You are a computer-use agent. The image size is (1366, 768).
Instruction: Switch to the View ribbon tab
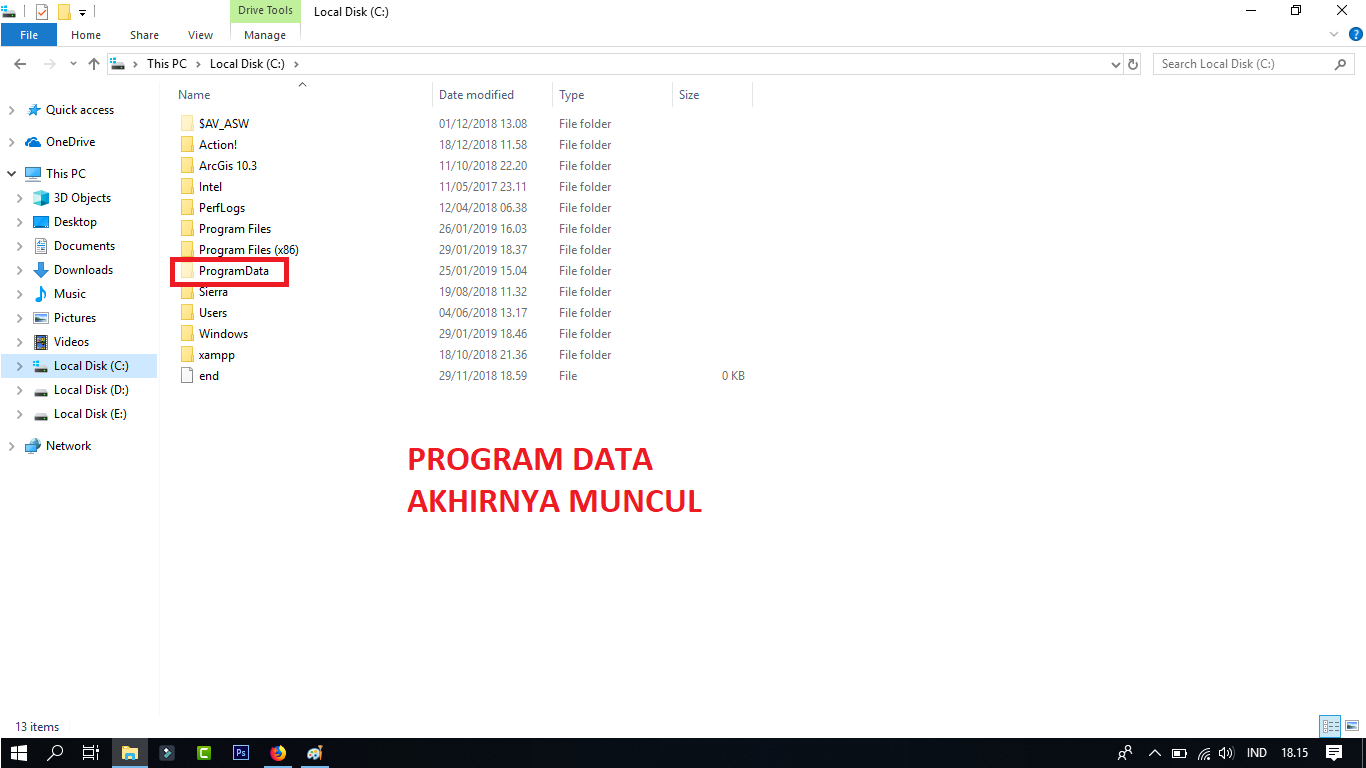pyautogui.click(x=199, y=34)
